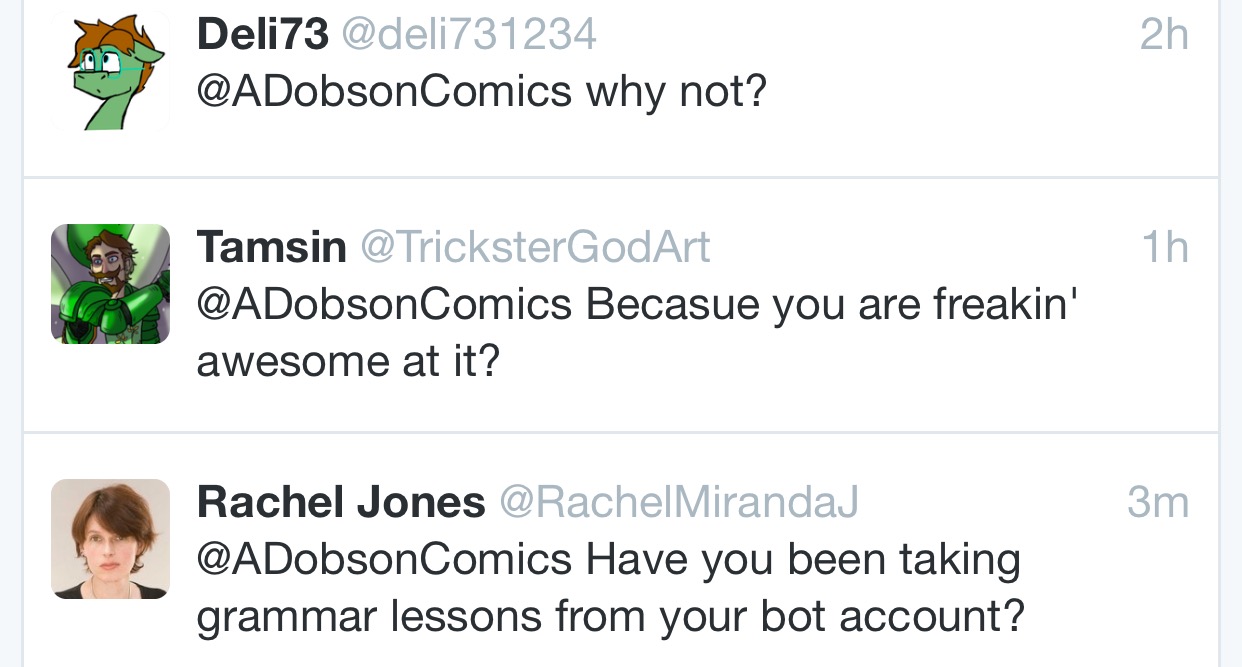Open Rachel Jones's profile photo
The height and width of the screenshot is (667, 1242).
(110, 539)
